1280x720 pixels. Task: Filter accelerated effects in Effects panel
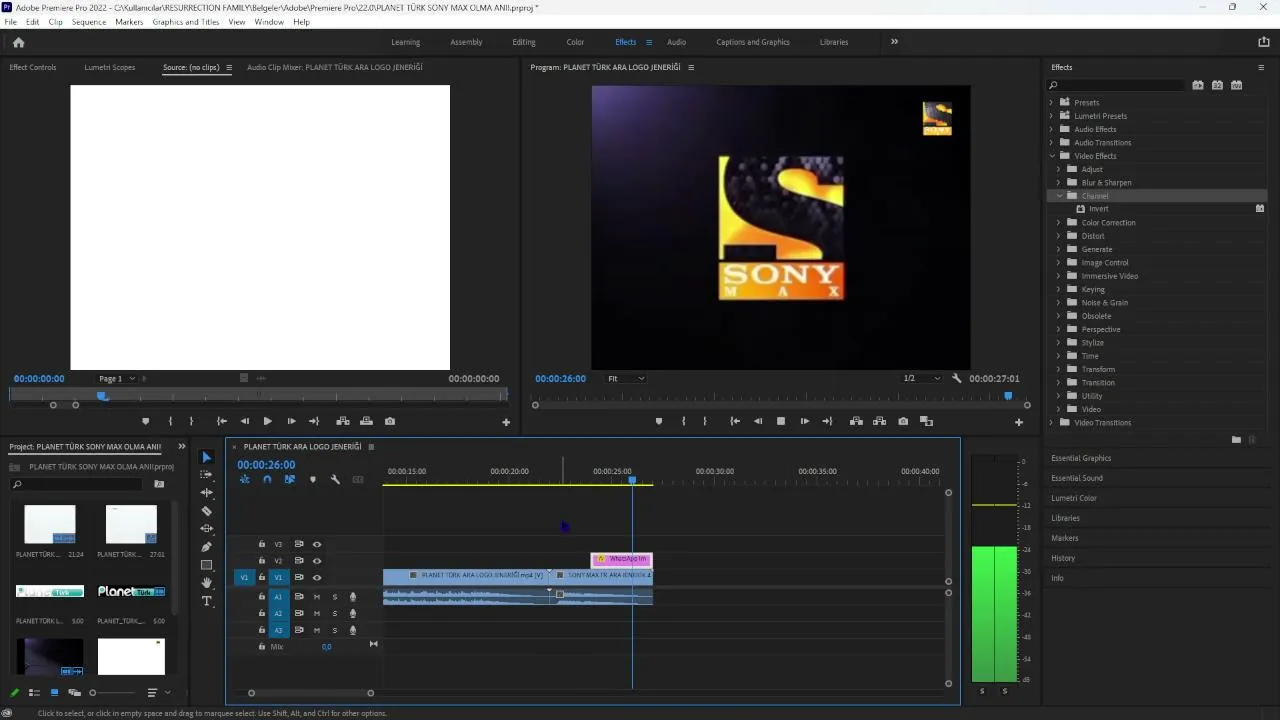[1198, 85]
